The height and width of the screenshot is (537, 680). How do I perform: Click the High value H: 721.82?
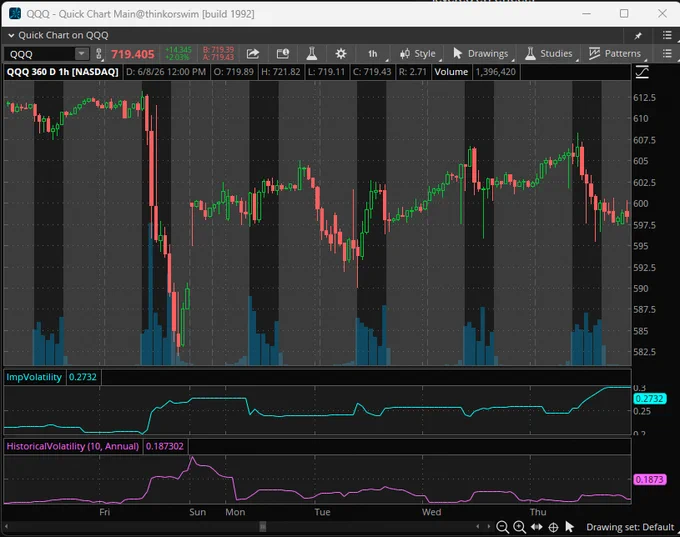[x=281, y=72]
